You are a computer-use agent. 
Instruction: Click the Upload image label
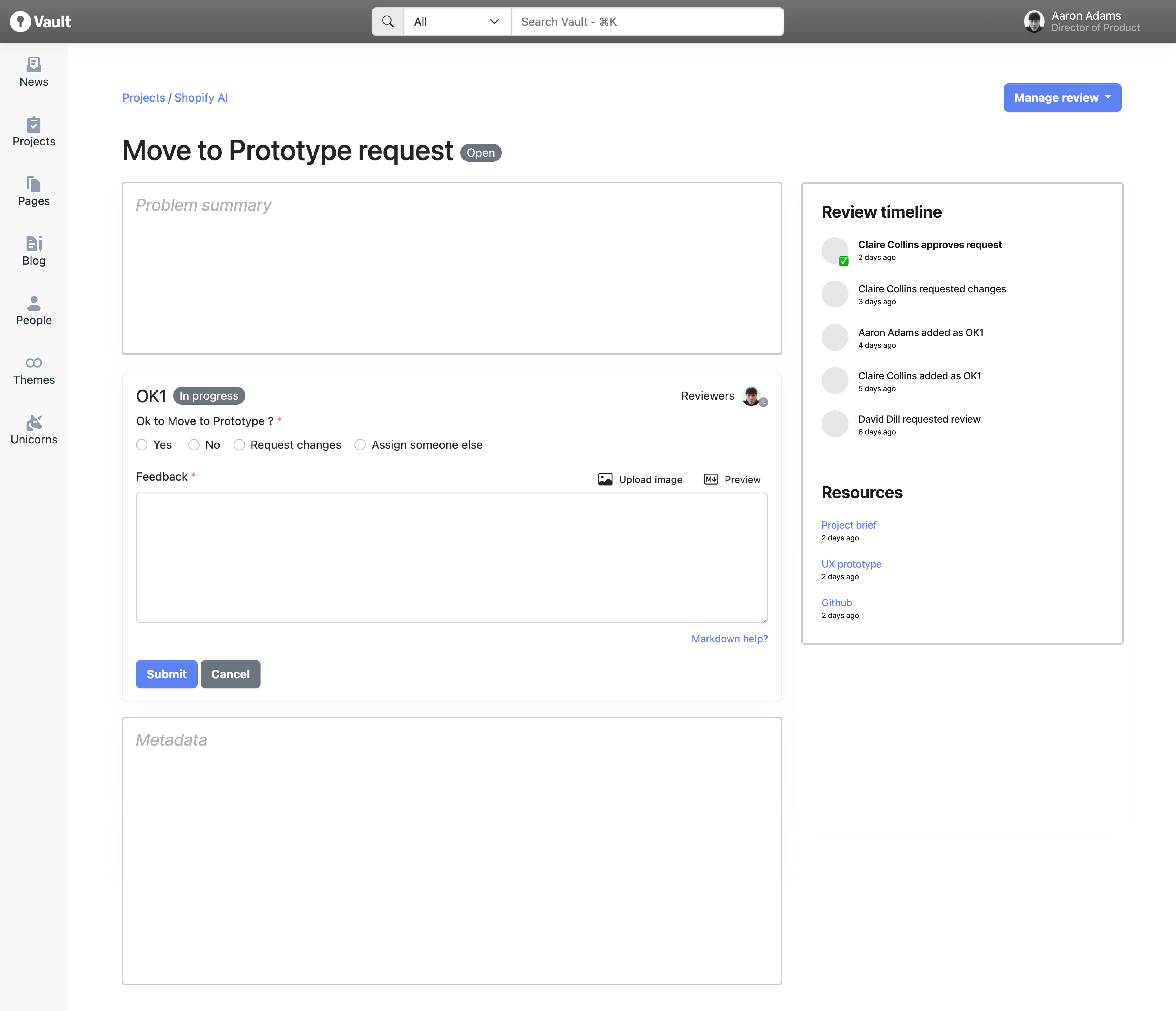tap(650, 479)
